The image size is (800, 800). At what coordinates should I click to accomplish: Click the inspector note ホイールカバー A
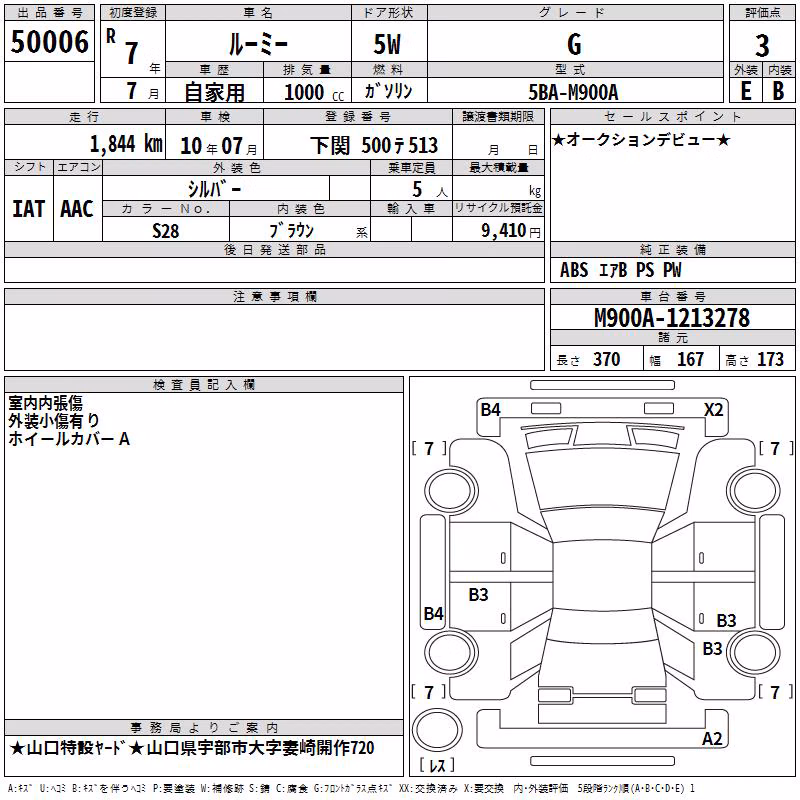[69, 439]
